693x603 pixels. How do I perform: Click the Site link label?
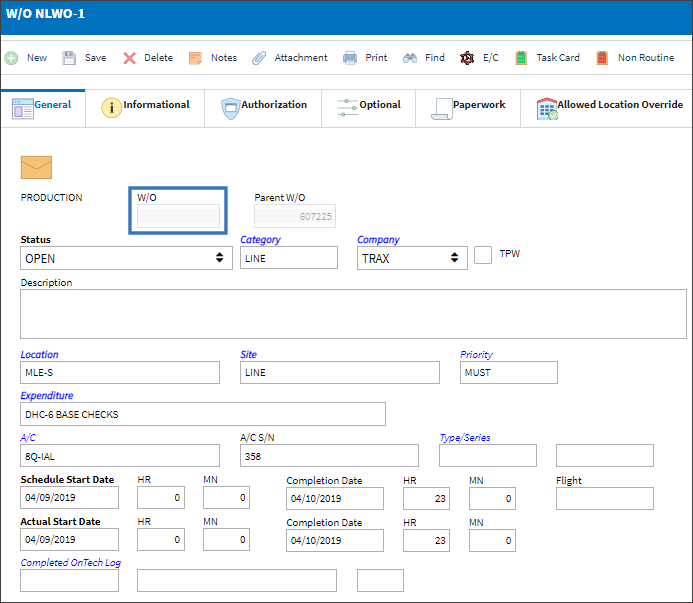(248, 355)
